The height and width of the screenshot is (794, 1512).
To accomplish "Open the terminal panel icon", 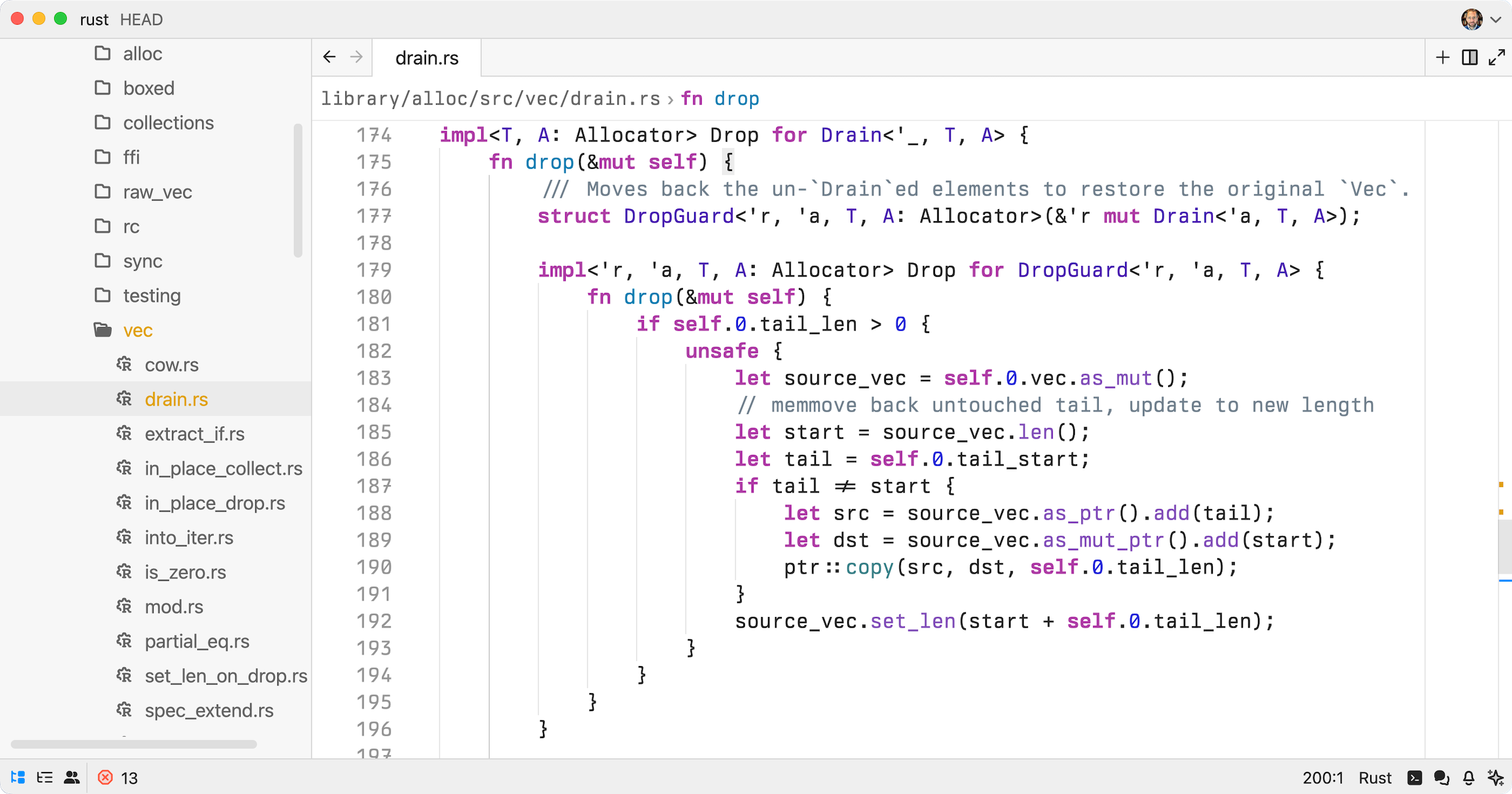I will 1414,778.
